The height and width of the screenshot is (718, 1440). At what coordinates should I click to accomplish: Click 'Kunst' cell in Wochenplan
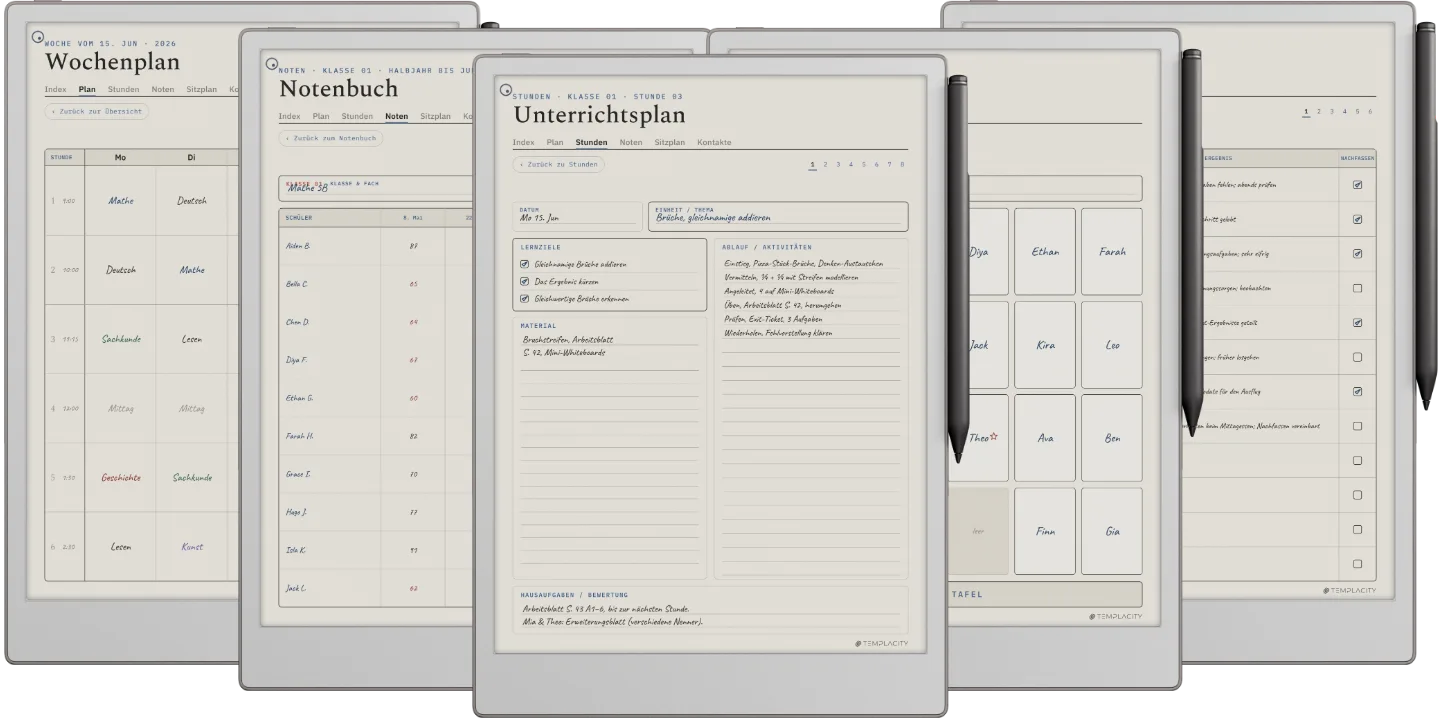tap(192, 547)
